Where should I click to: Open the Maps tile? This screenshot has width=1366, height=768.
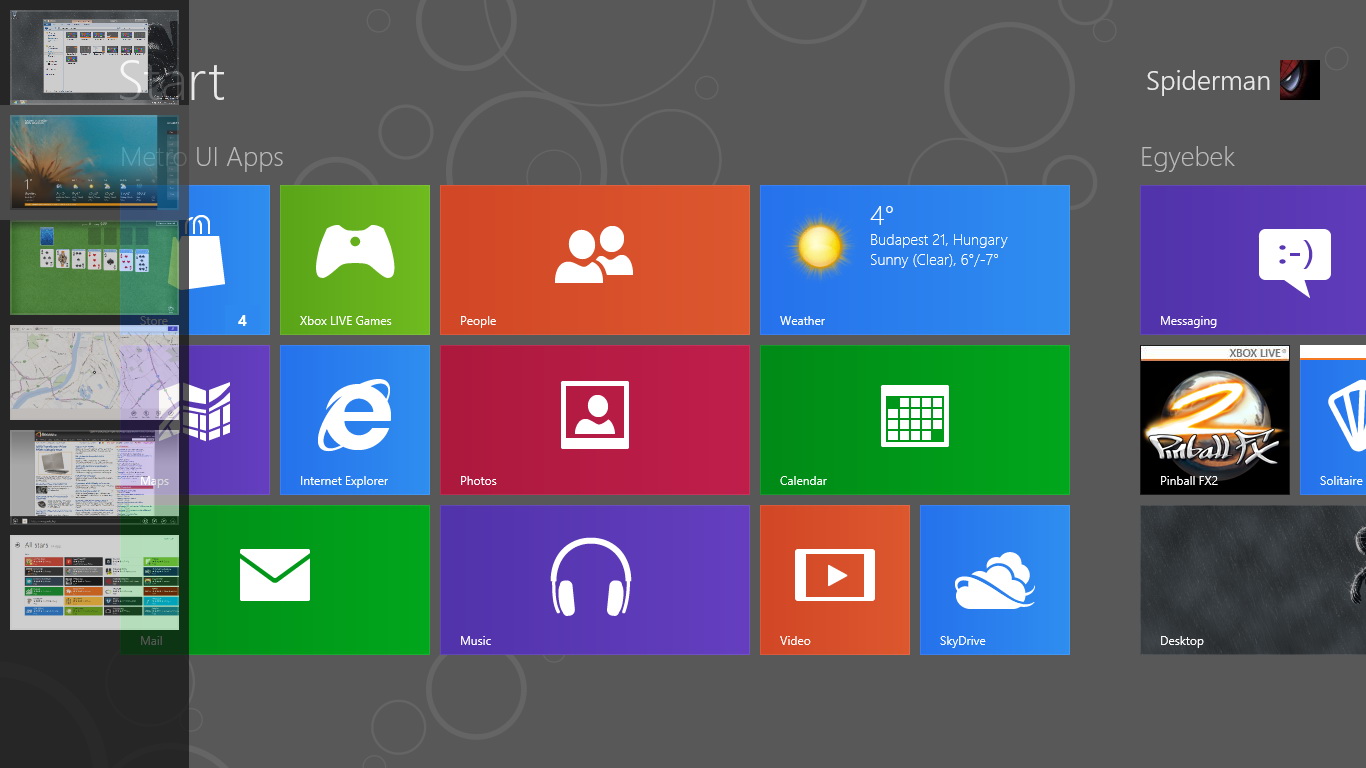coord(229,420)
